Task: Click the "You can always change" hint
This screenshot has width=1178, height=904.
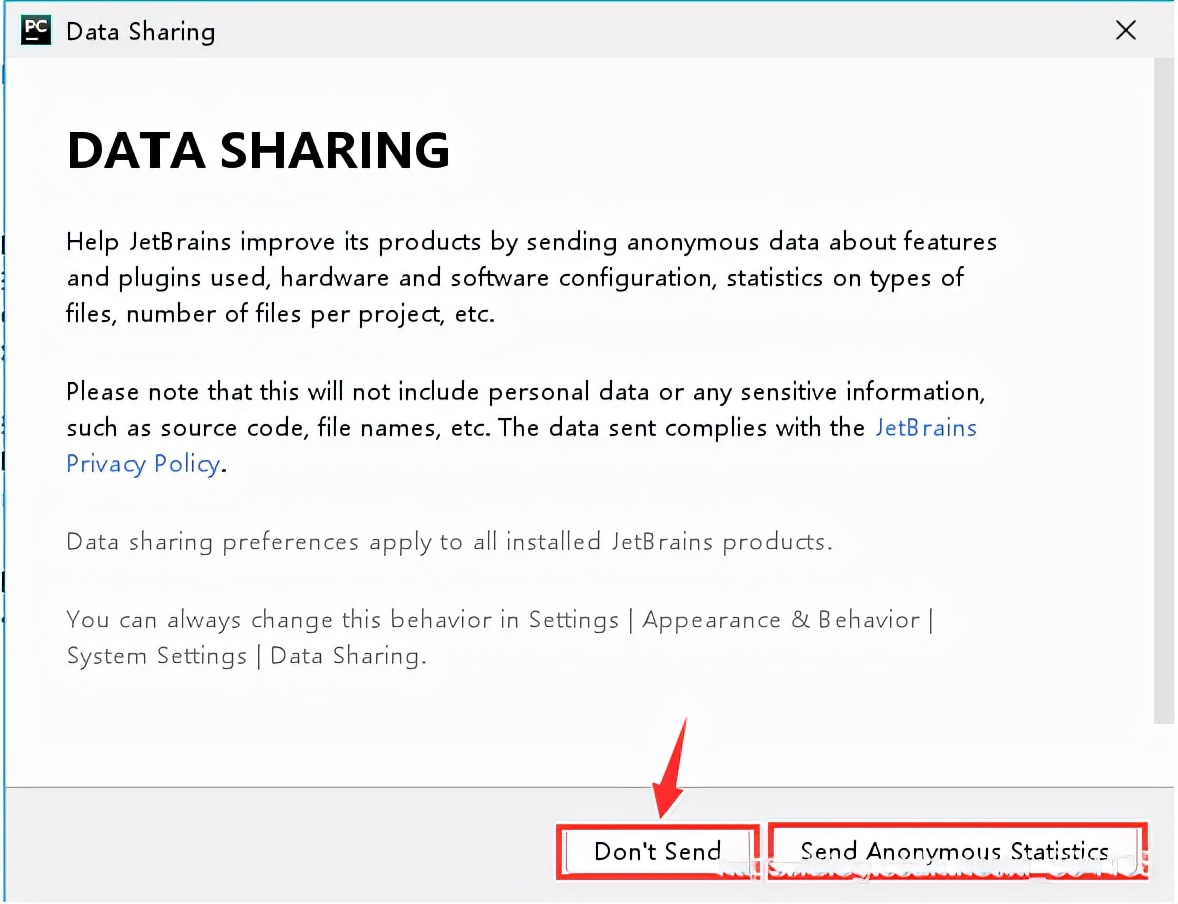Action: click(x=280, y=620)
